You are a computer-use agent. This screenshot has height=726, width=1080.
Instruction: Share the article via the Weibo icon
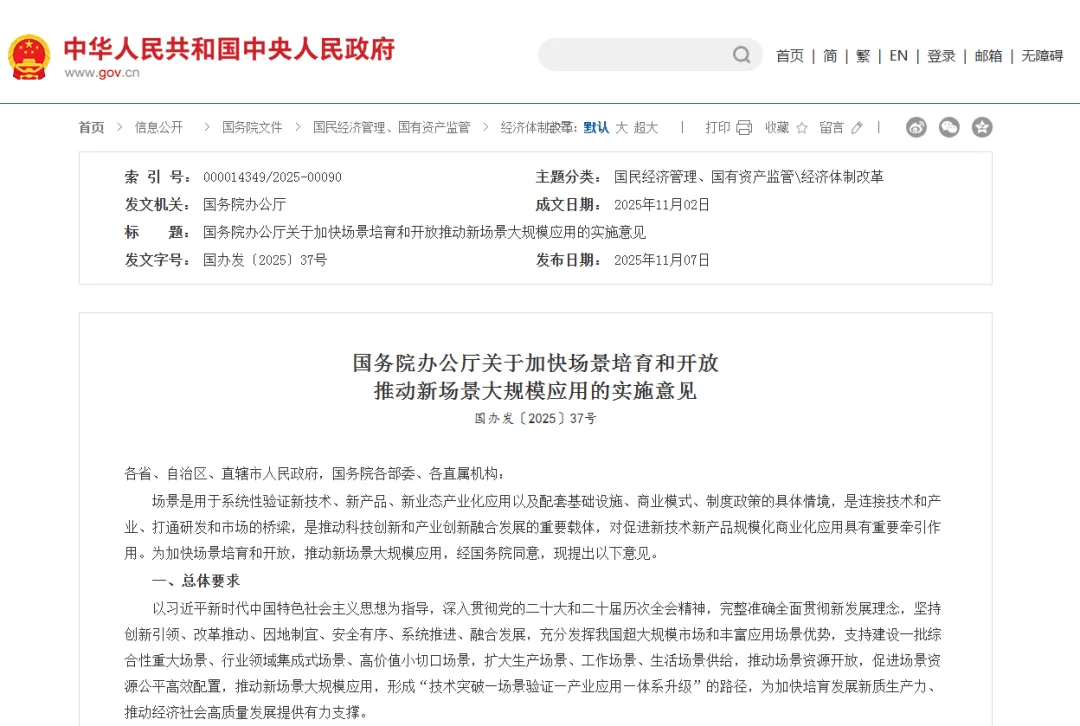pyautogui.click(x=917, y=128)
